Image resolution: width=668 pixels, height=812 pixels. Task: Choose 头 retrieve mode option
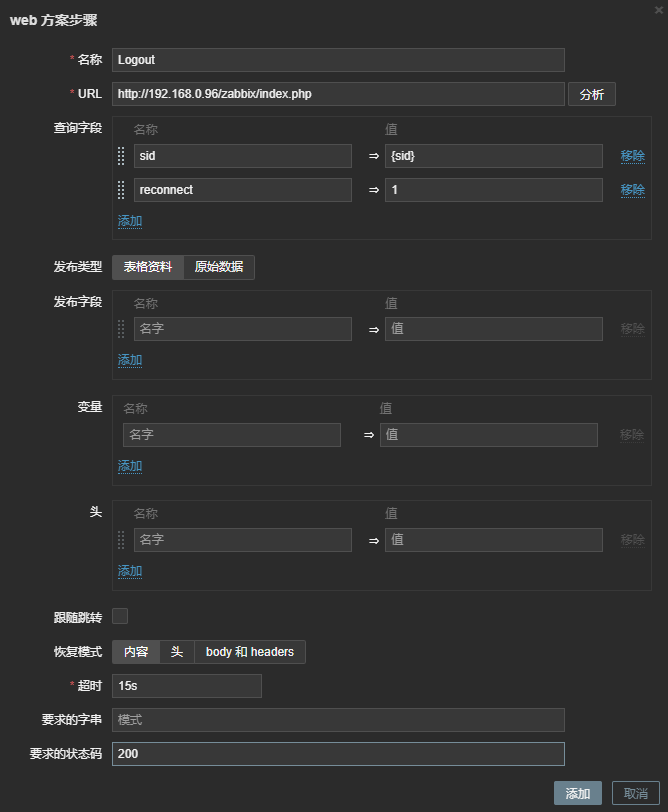pos(177,652)
